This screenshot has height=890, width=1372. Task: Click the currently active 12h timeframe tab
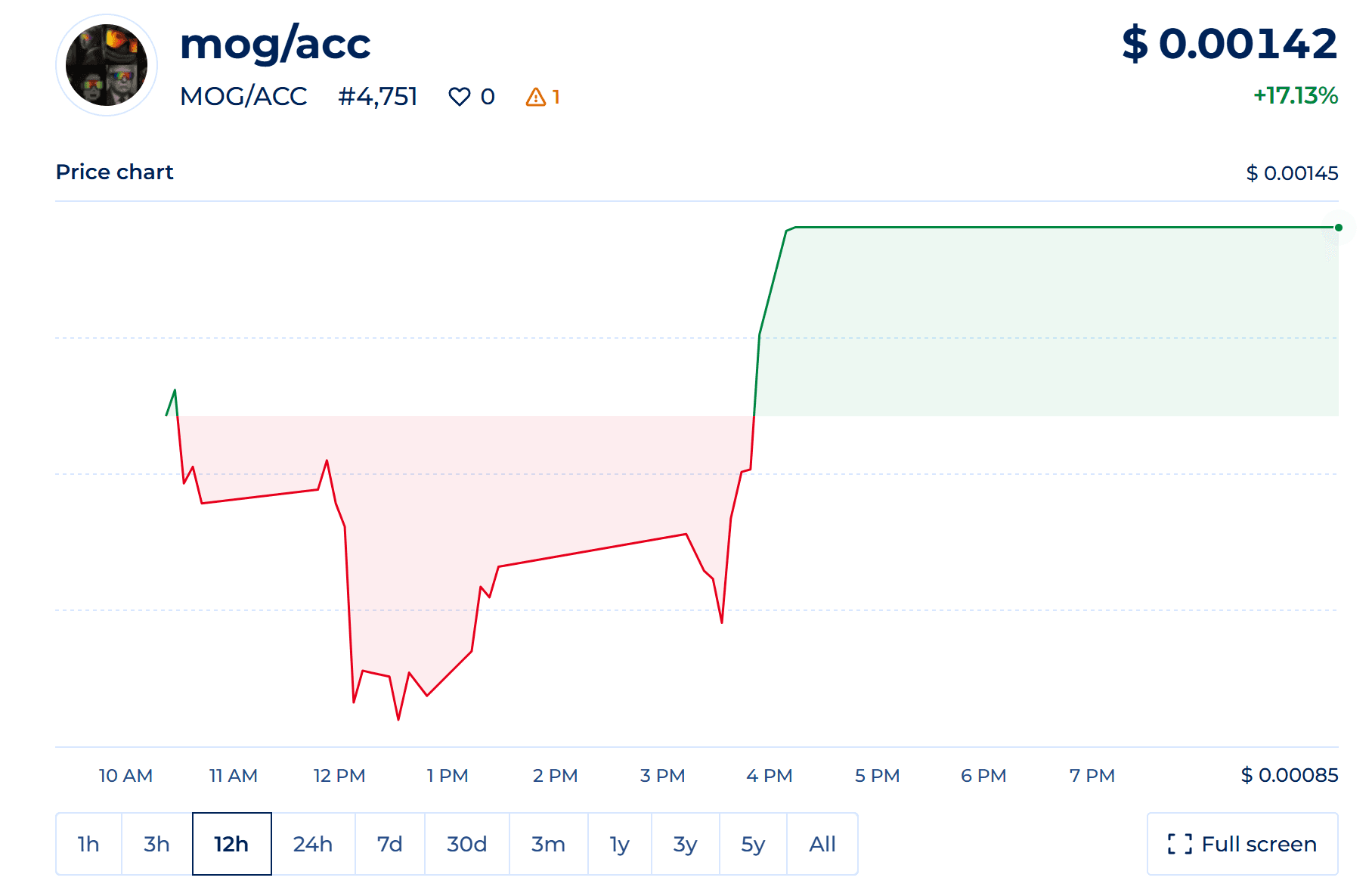[x=231, y=844]
